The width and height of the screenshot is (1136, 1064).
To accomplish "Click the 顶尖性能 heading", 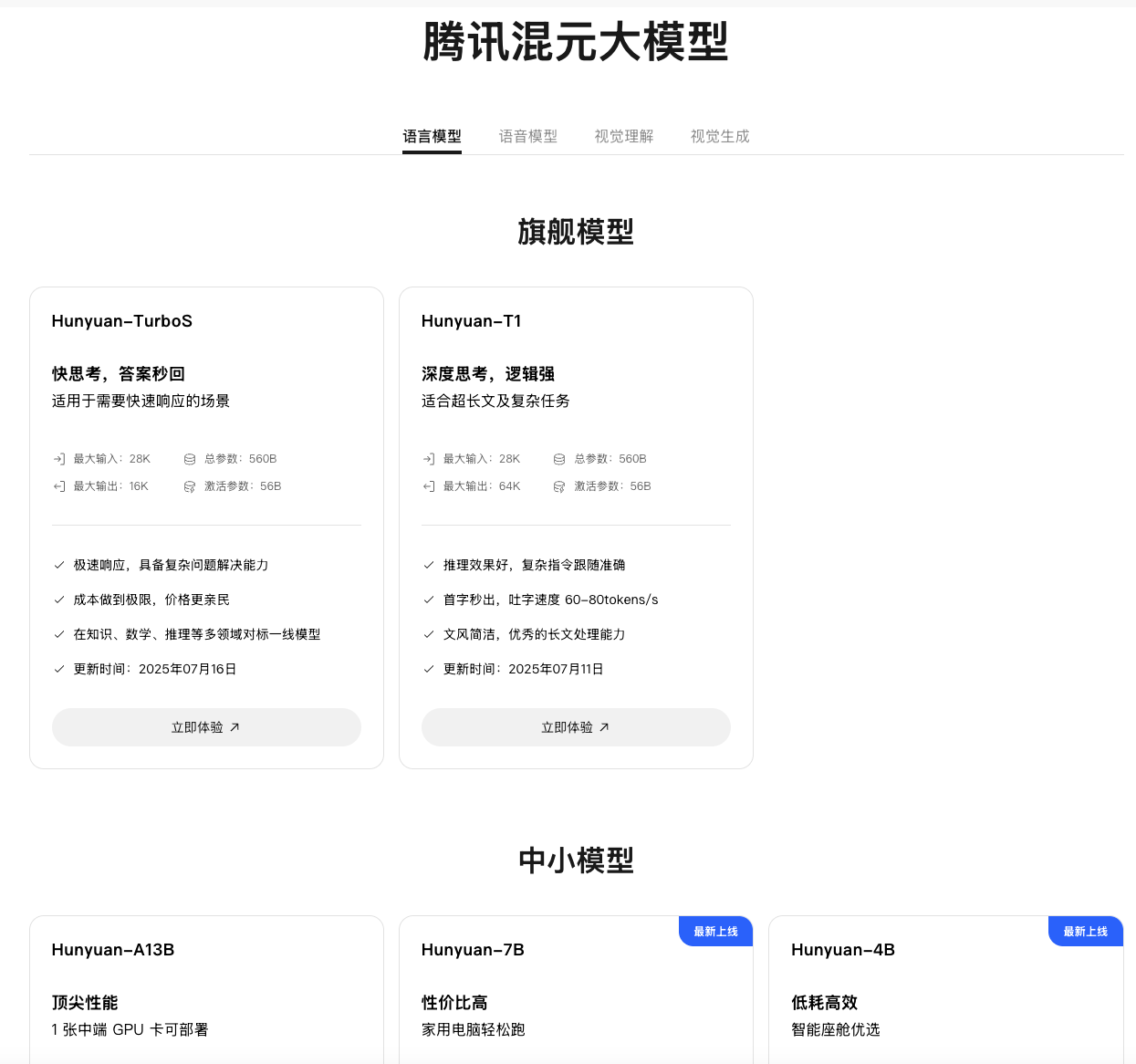I will (85, 1003).
